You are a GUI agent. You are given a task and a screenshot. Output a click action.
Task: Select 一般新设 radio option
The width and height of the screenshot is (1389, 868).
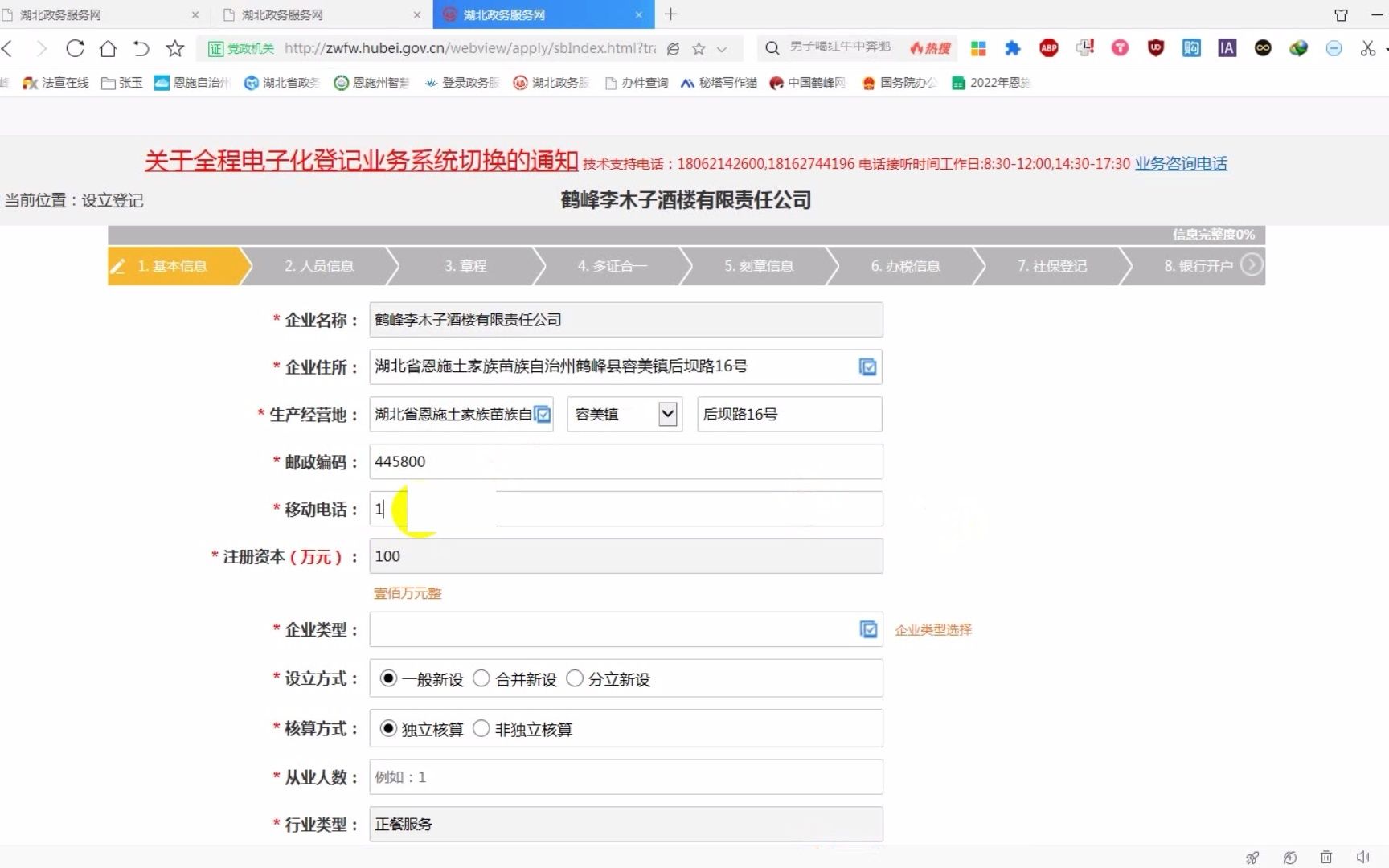tap(388, 678)
